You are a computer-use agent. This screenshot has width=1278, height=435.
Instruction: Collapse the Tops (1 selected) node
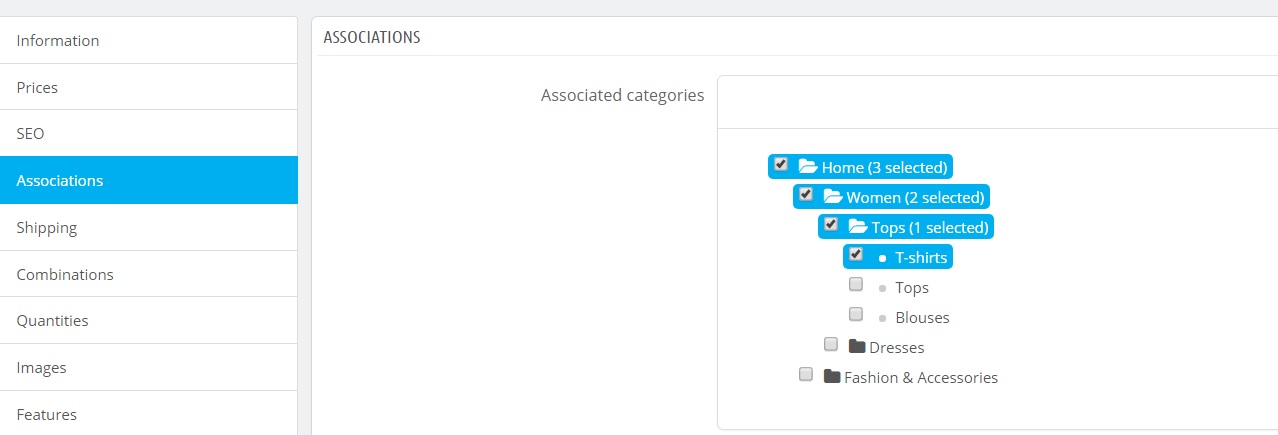929,227
